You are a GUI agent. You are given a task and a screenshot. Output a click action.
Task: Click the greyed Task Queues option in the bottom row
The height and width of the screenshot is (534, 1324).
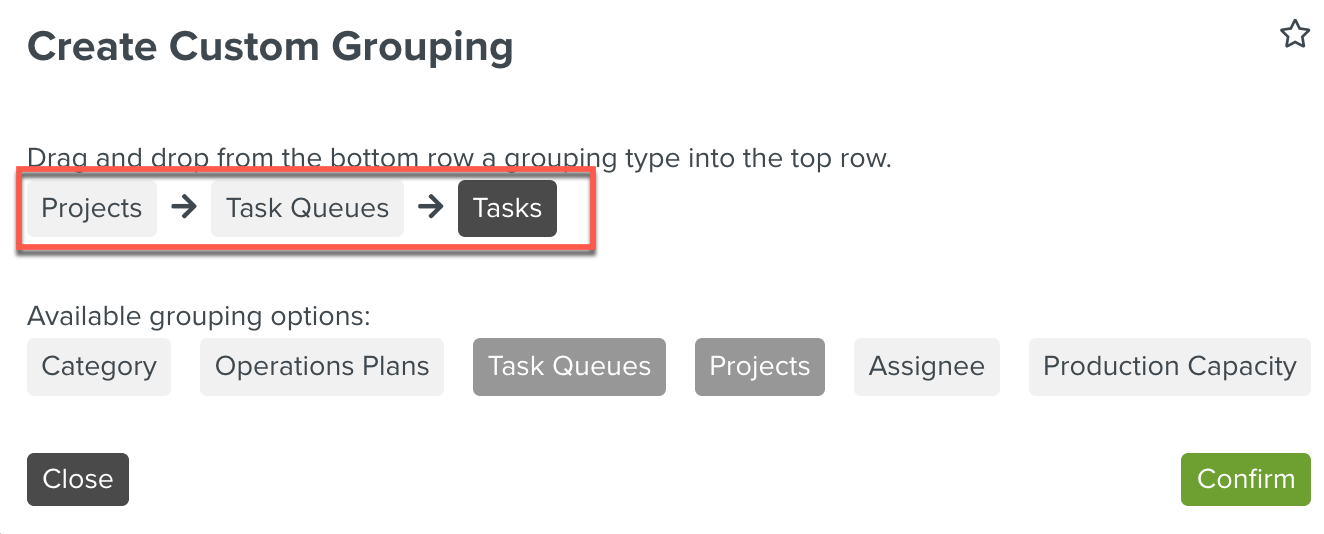coord(569,367)
